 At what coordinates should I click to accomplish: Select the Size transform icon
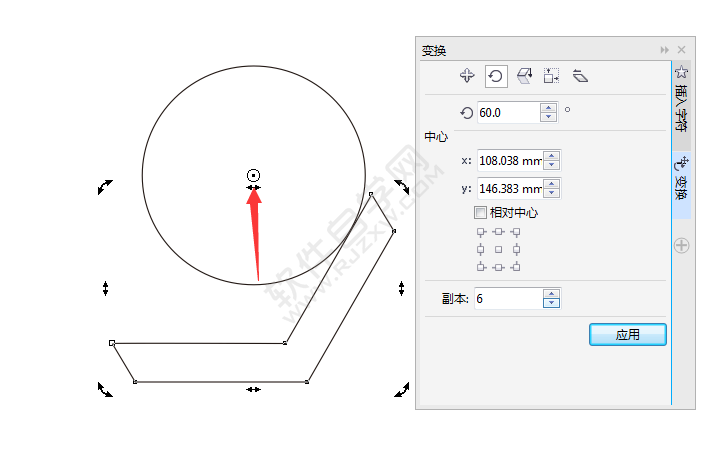coord(551,76)
